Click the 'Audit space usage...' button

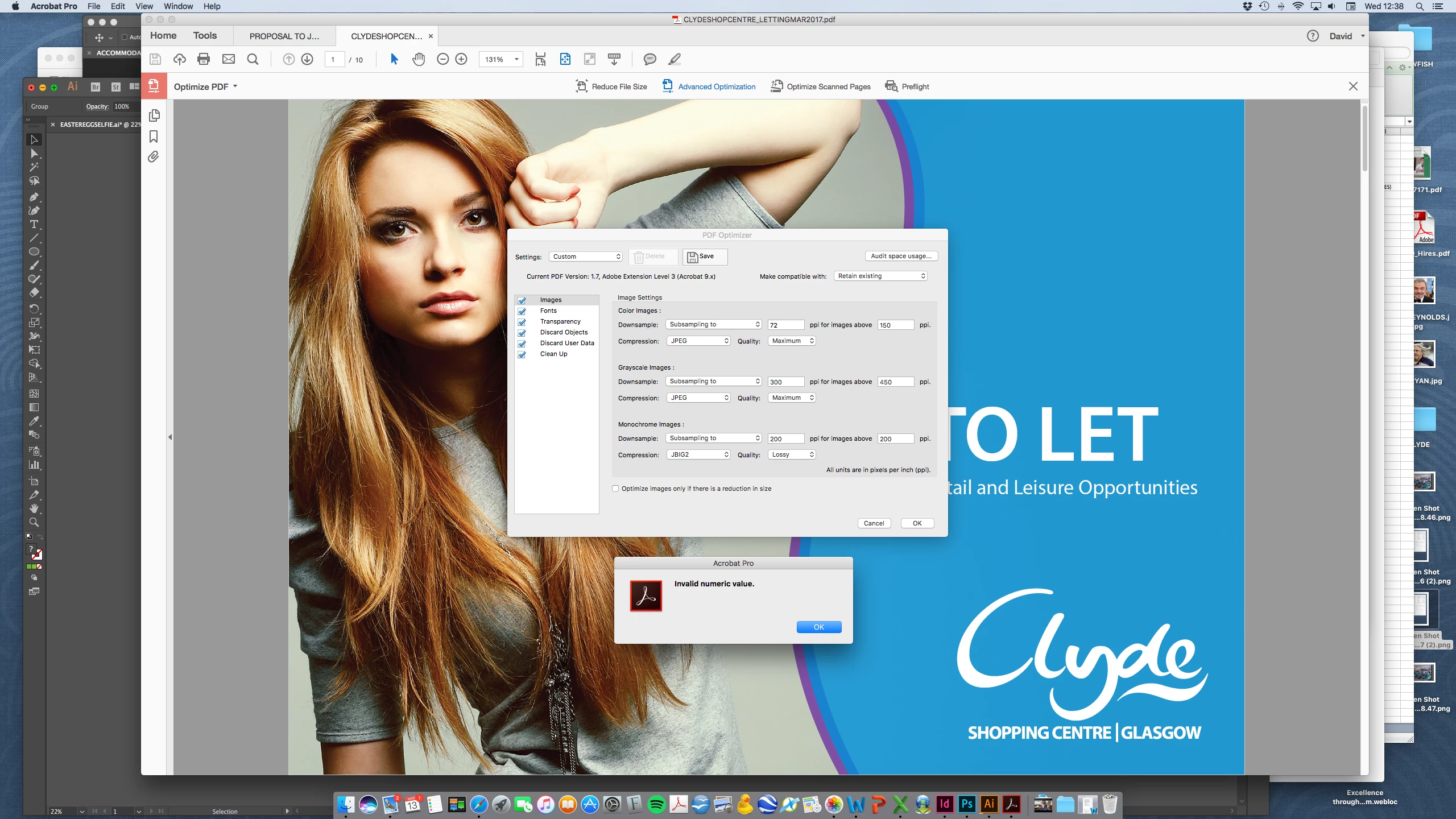(901, 256)
